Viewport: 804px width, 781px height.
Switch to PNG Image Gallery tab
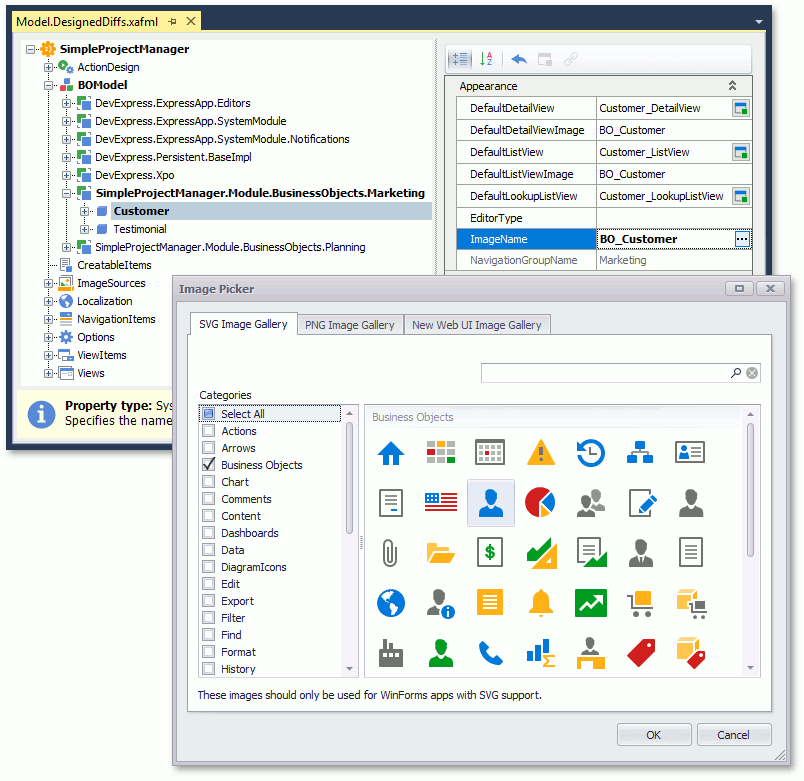pos(349,324)
